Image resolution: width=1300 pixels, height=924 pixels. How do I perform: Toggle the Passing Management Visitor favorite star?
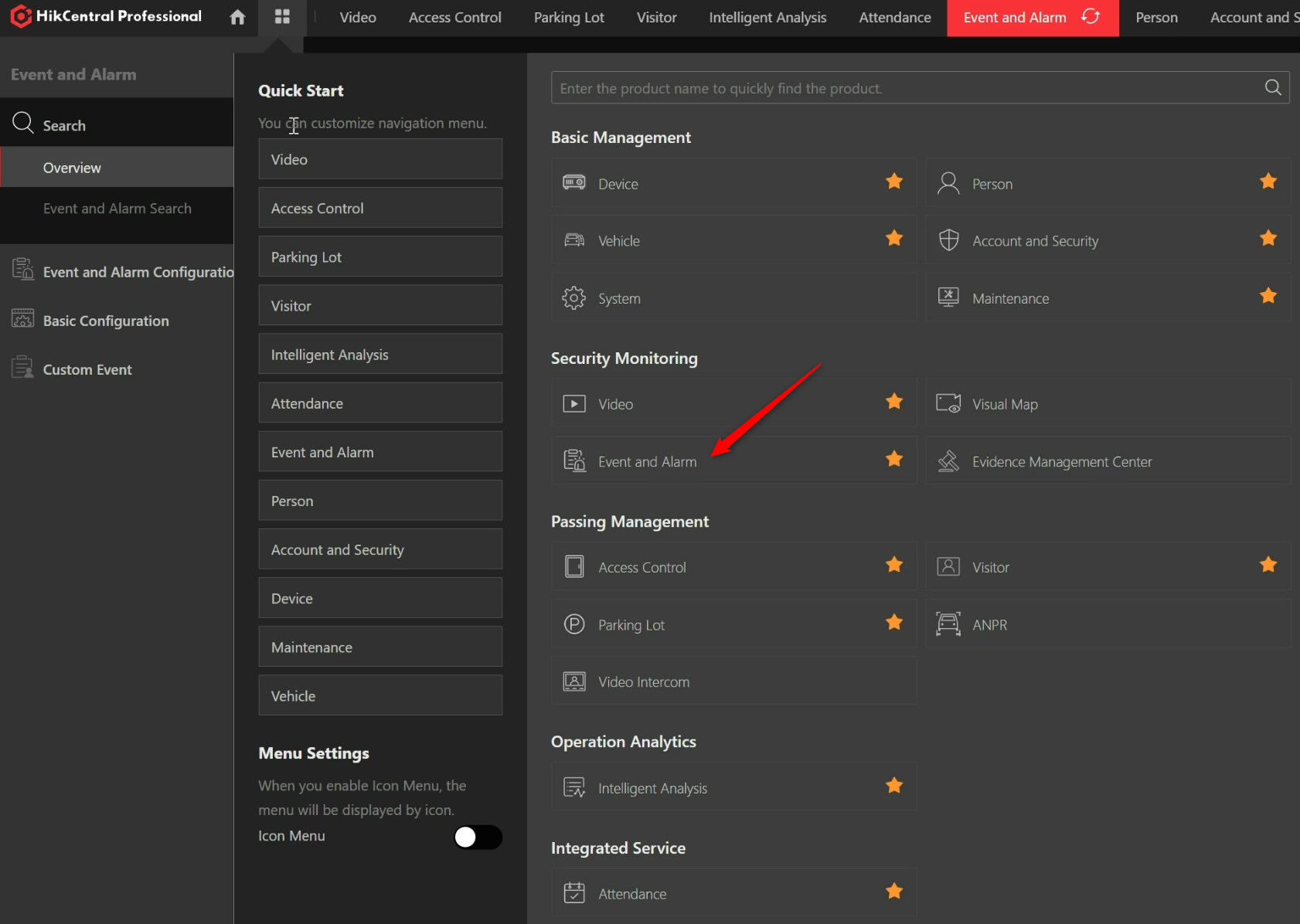pos(1268,564)
